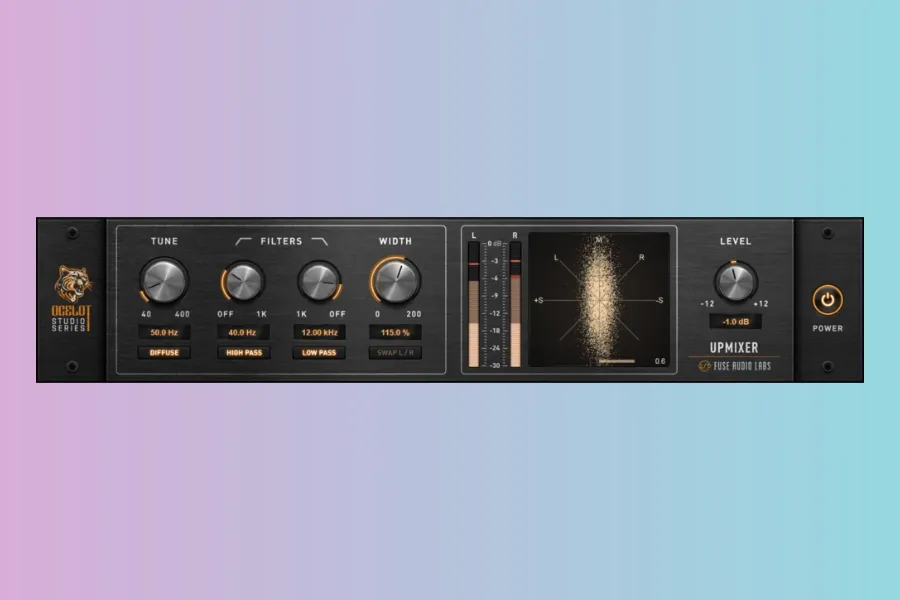Click the 115.0 % width value field
Viewport: 900px width, 600px height.
[395, 332]
